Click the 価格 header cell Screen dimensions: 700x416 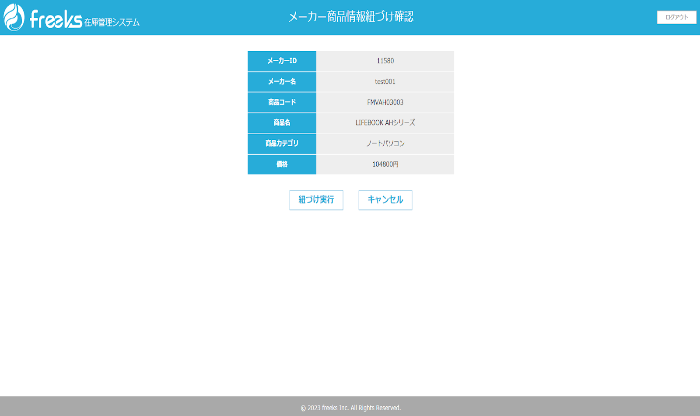coord(282,164)
